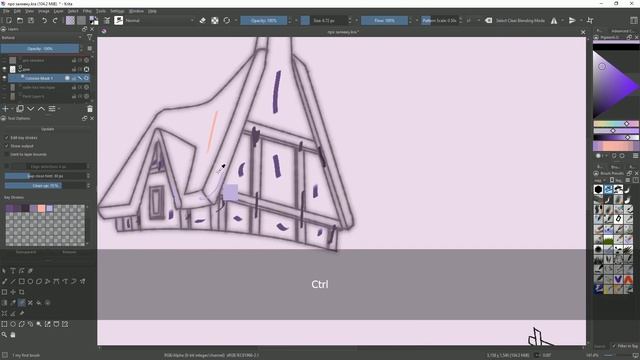The image size is (640, 360).
Task: Open the brush preset chooser
Action: [x=119, y=20]
